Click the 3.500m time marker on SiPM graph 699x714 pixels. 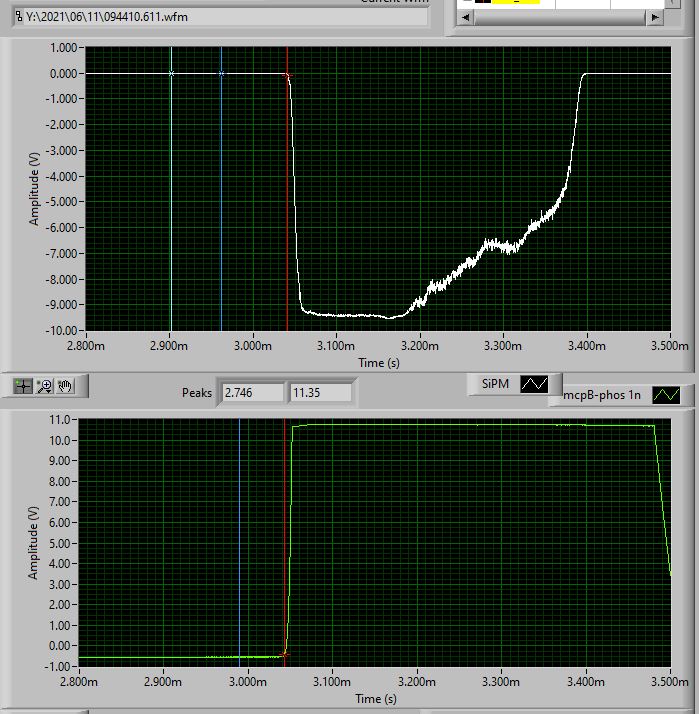[x=670, y=346]
